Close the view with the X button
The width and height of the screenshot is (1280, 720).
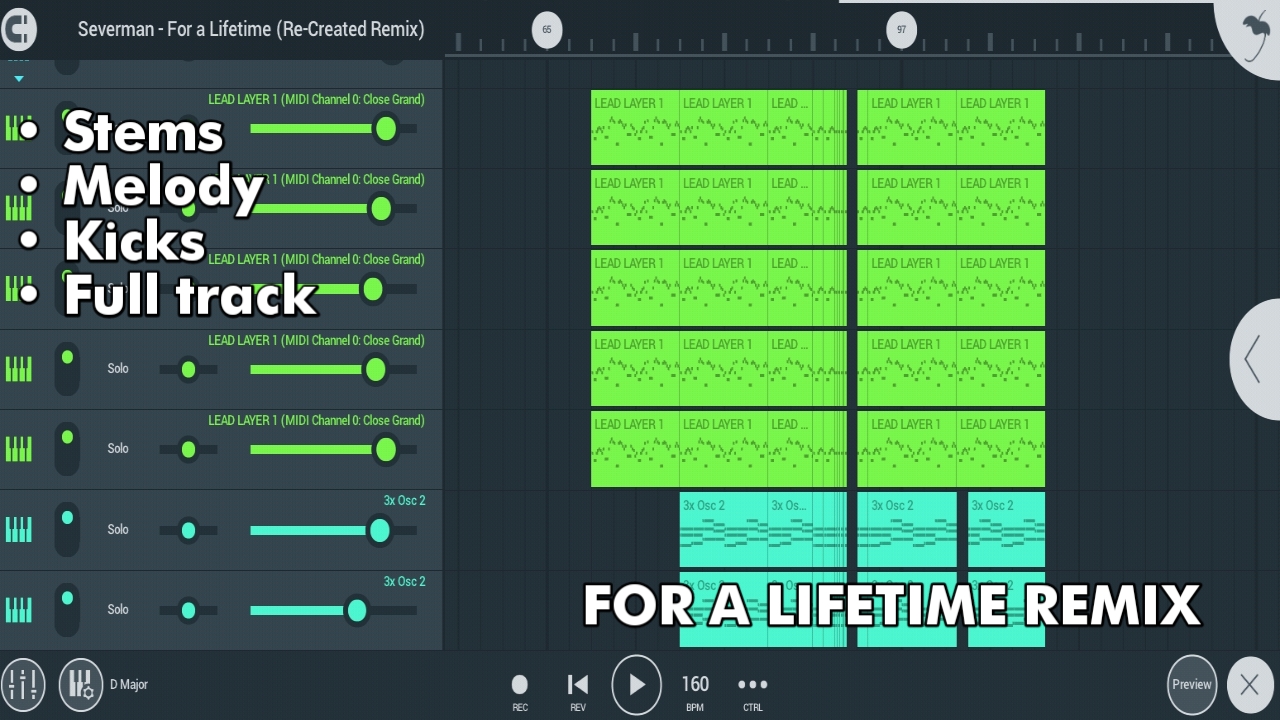click(1250, 685)
